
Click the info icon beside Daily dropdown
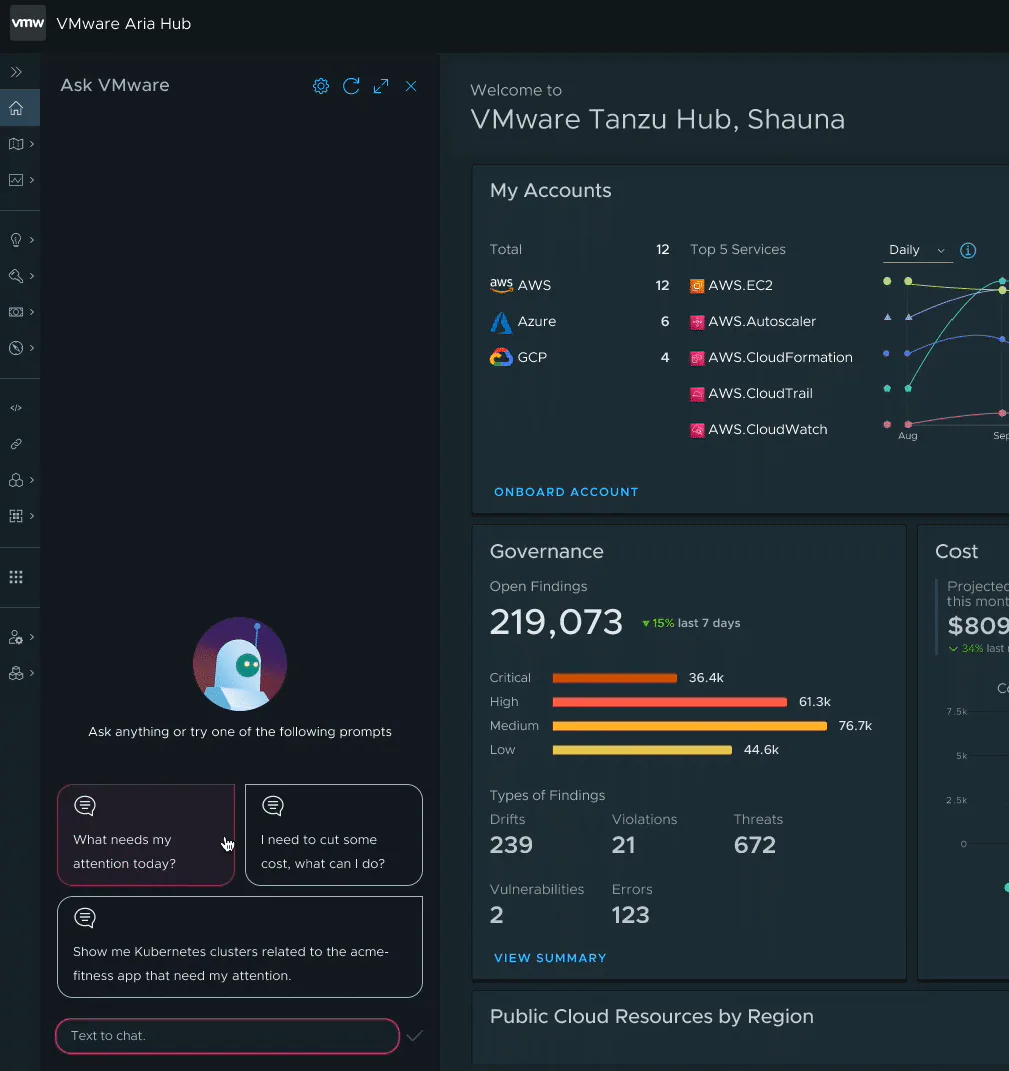[x=968, y=251]
